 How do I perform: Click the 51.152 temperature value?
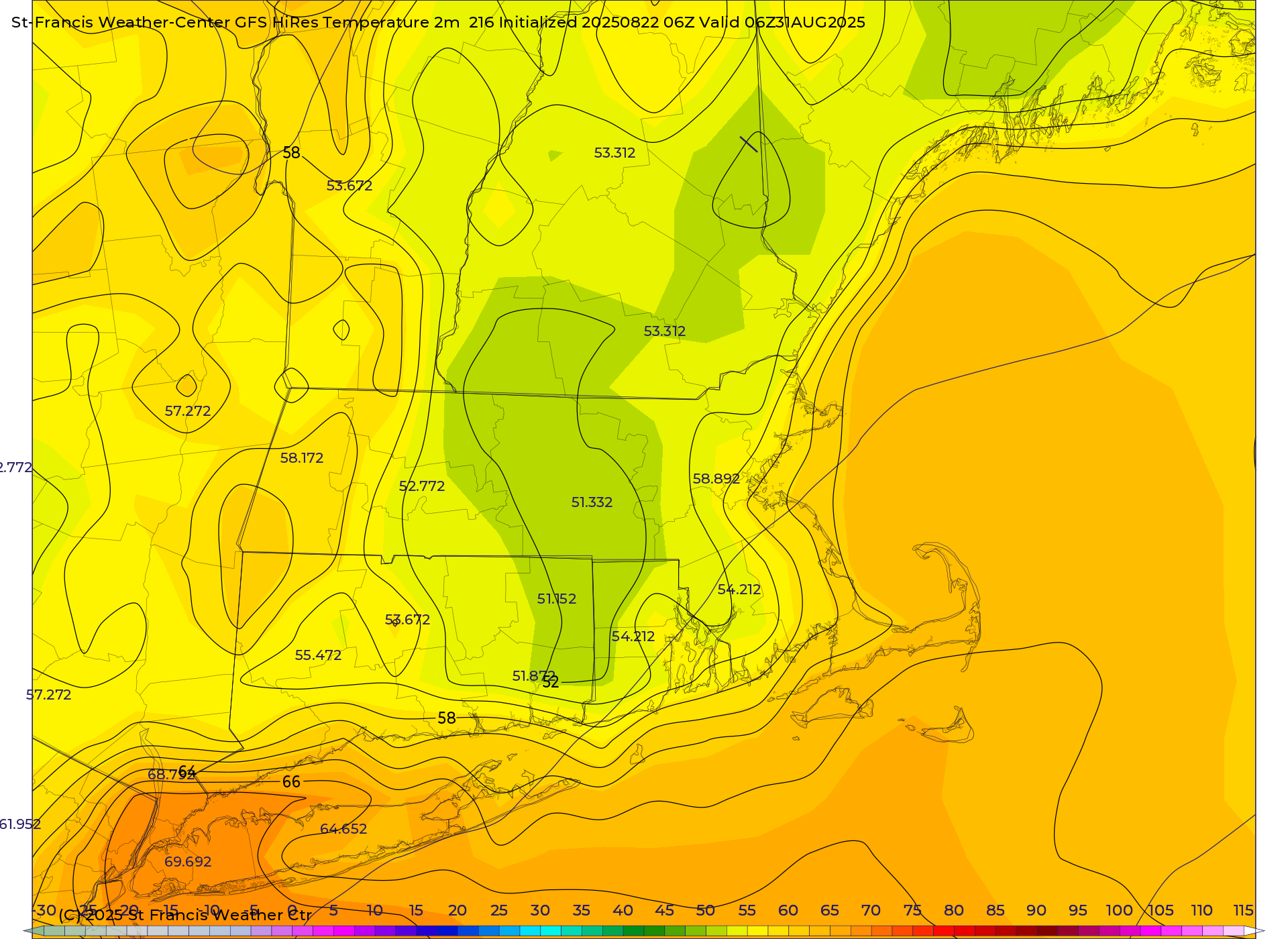point(557,599)
